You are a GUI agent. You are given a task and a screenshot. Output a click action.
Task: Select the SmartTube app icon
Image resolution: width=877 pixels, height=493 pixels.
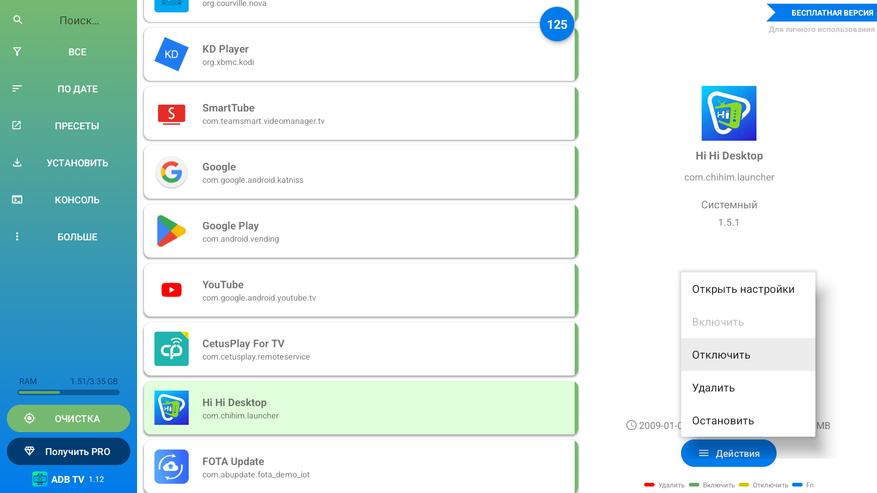[x=171, y=114]
